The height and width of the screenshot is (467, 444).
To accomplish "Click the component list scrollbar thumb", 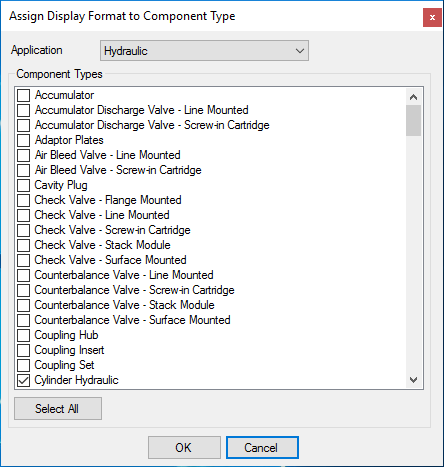I will pos(413,120).
